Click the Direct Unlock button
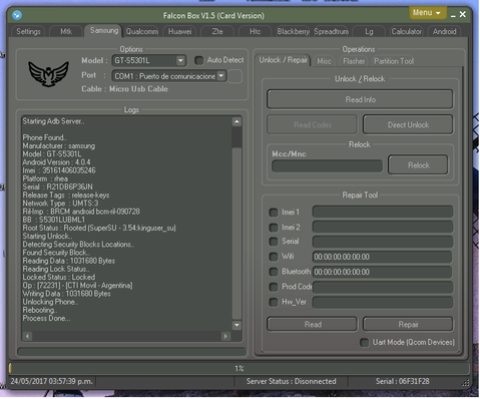This screenshot has width=480, height=399. [408, 125]
